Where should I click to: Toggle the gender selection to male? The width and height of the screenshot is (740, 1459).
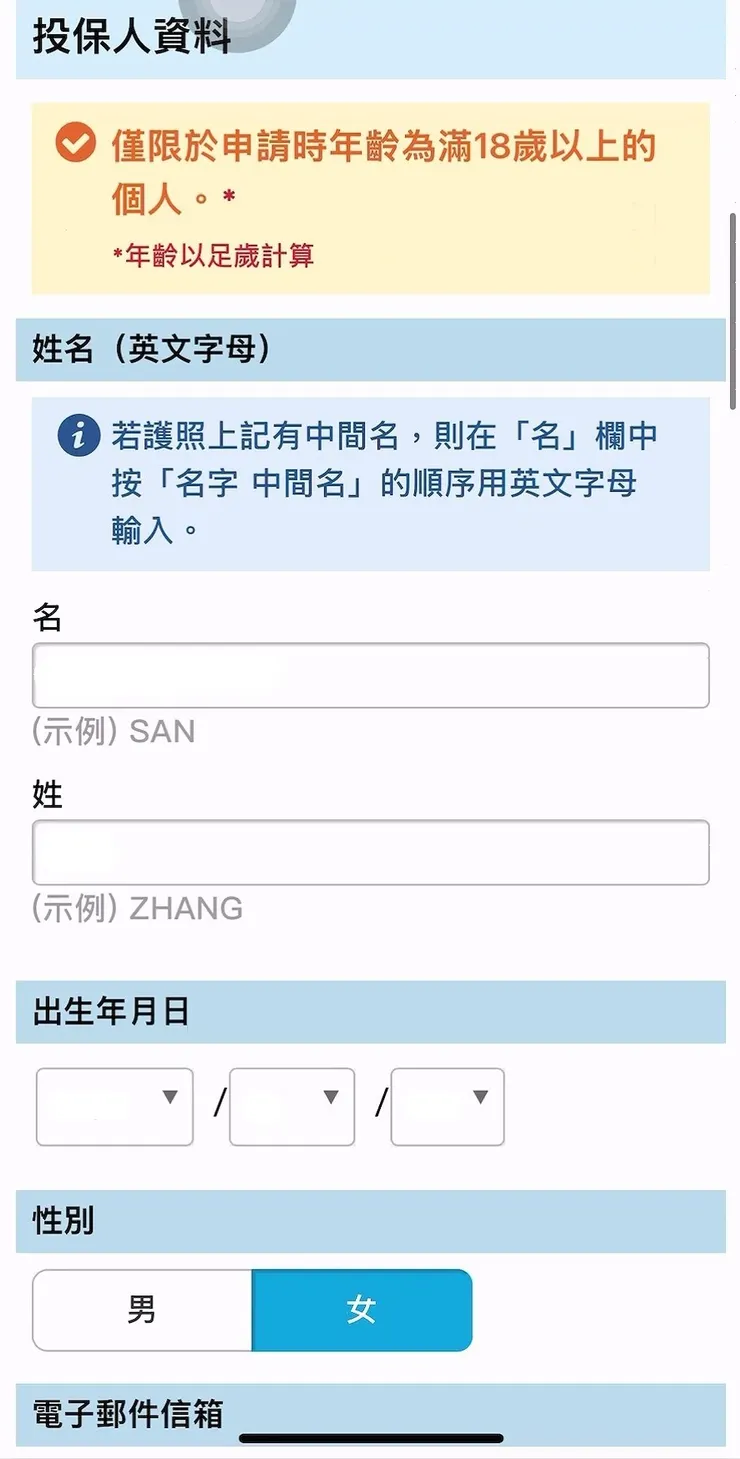pyautogui.click(x=140, y=1310)
